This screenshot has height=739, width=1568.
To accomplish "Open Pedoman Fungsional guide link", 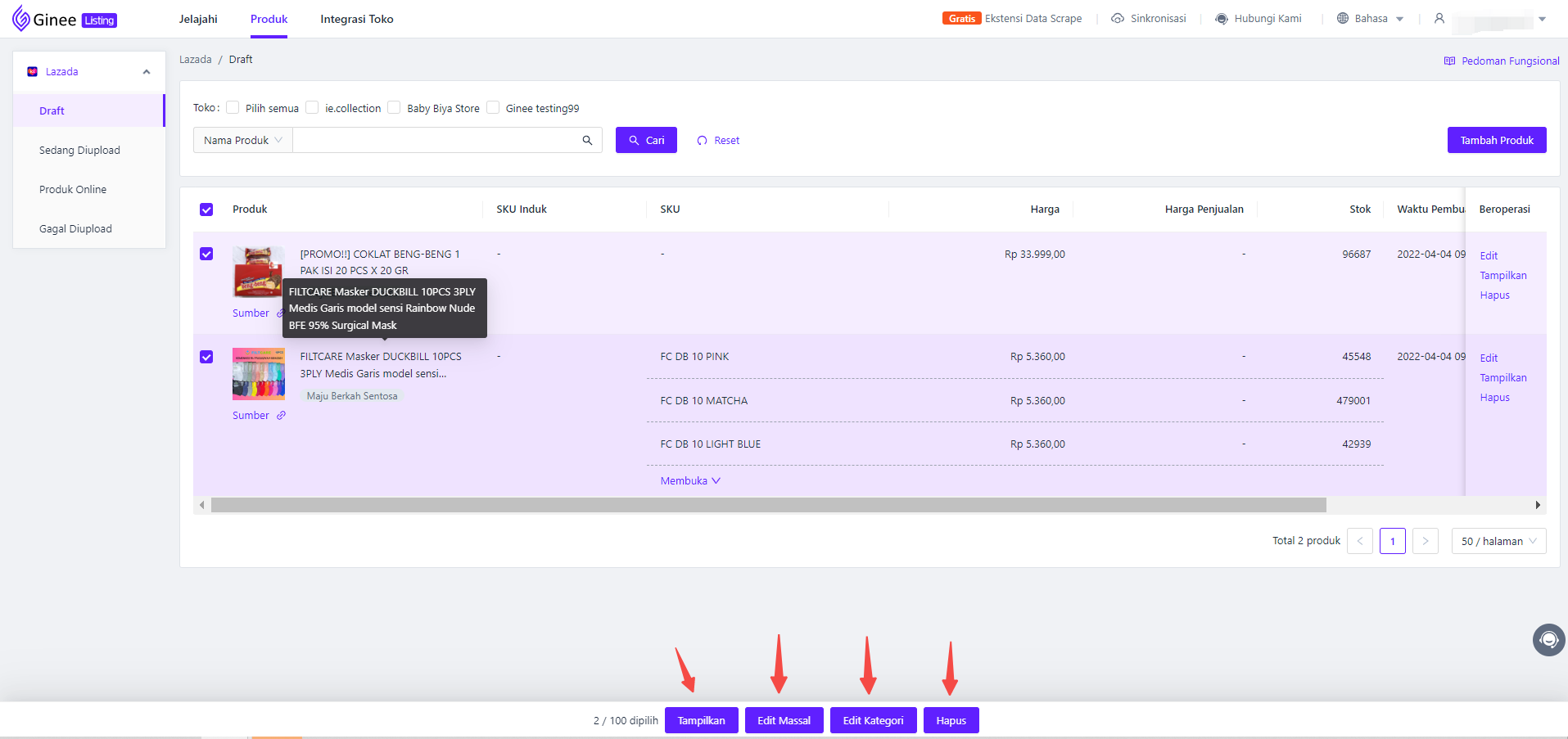I will pyautogui.click(x=1510, y=61).
